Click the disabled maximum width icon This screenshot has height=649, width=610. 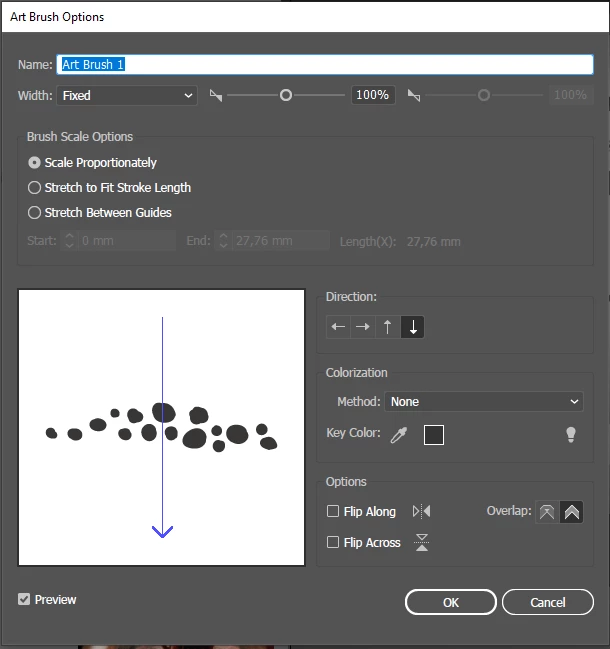point(414,96)
